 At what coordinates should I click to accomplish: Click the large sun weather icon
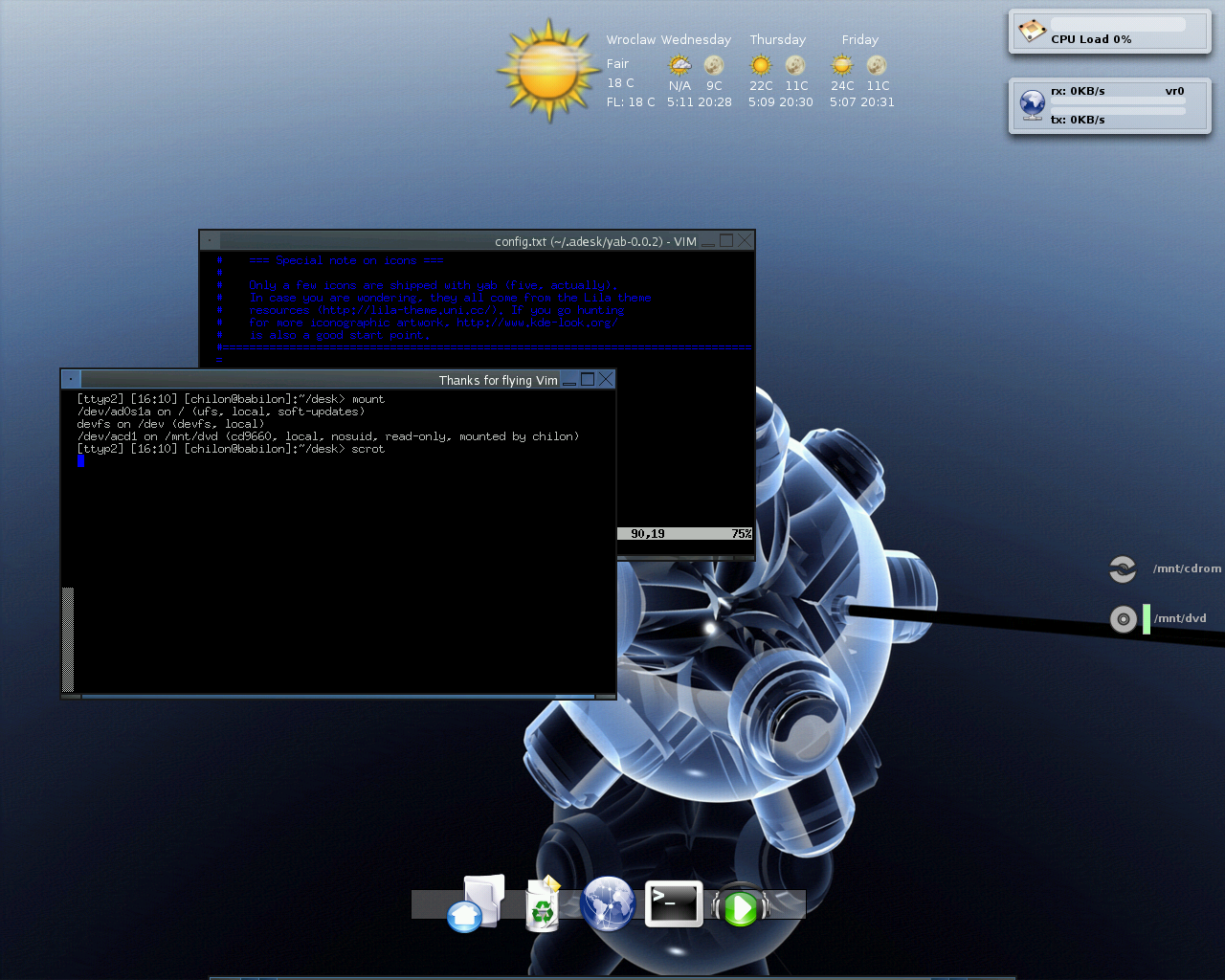[x=548, y=72]
